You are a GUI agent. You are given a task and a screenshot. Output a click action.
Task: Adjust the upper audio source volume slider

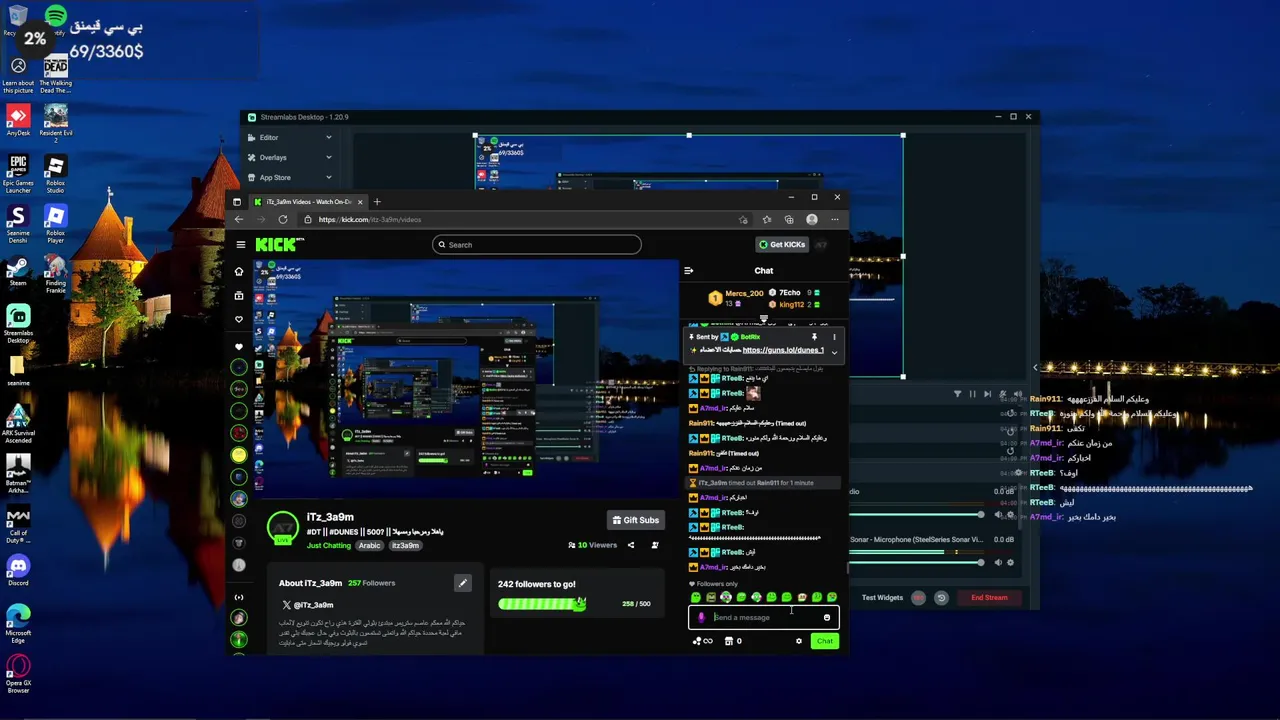pyautogui.click(x=916, y=515)
